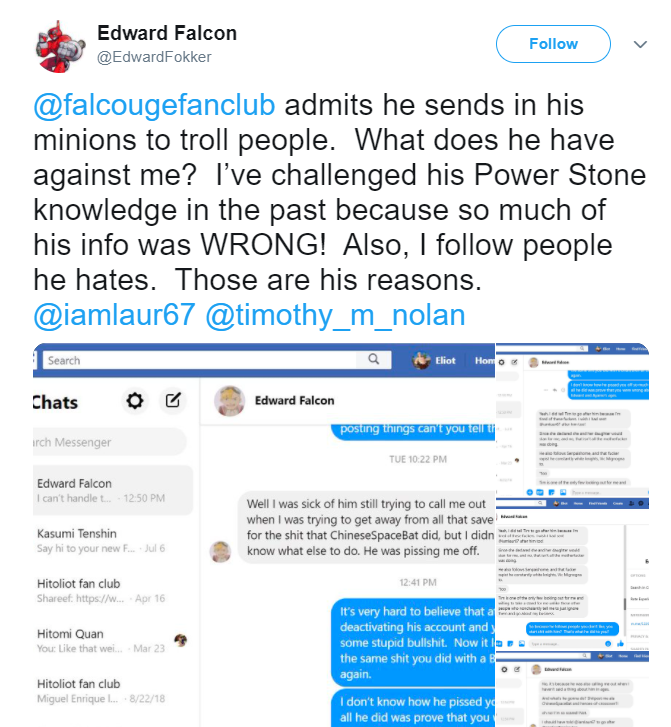This screenshot has height=727, width=671.
Task: Click the Facebook search magnifier icon
Action: 373,360
